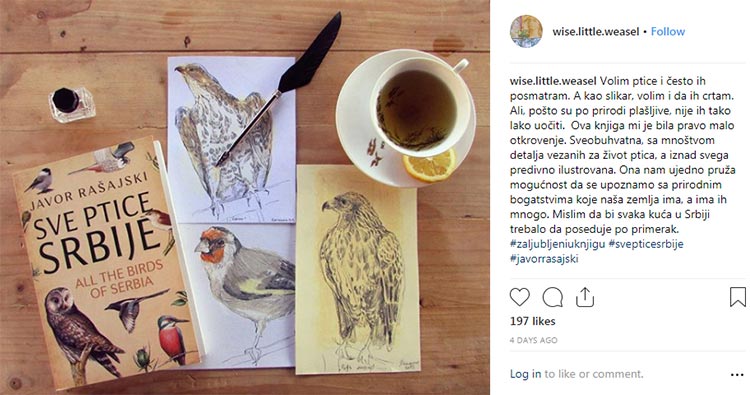Open the 4 DAYS AGO timestamp
Screen dimensions: 750x395
[x=533, y=340]
